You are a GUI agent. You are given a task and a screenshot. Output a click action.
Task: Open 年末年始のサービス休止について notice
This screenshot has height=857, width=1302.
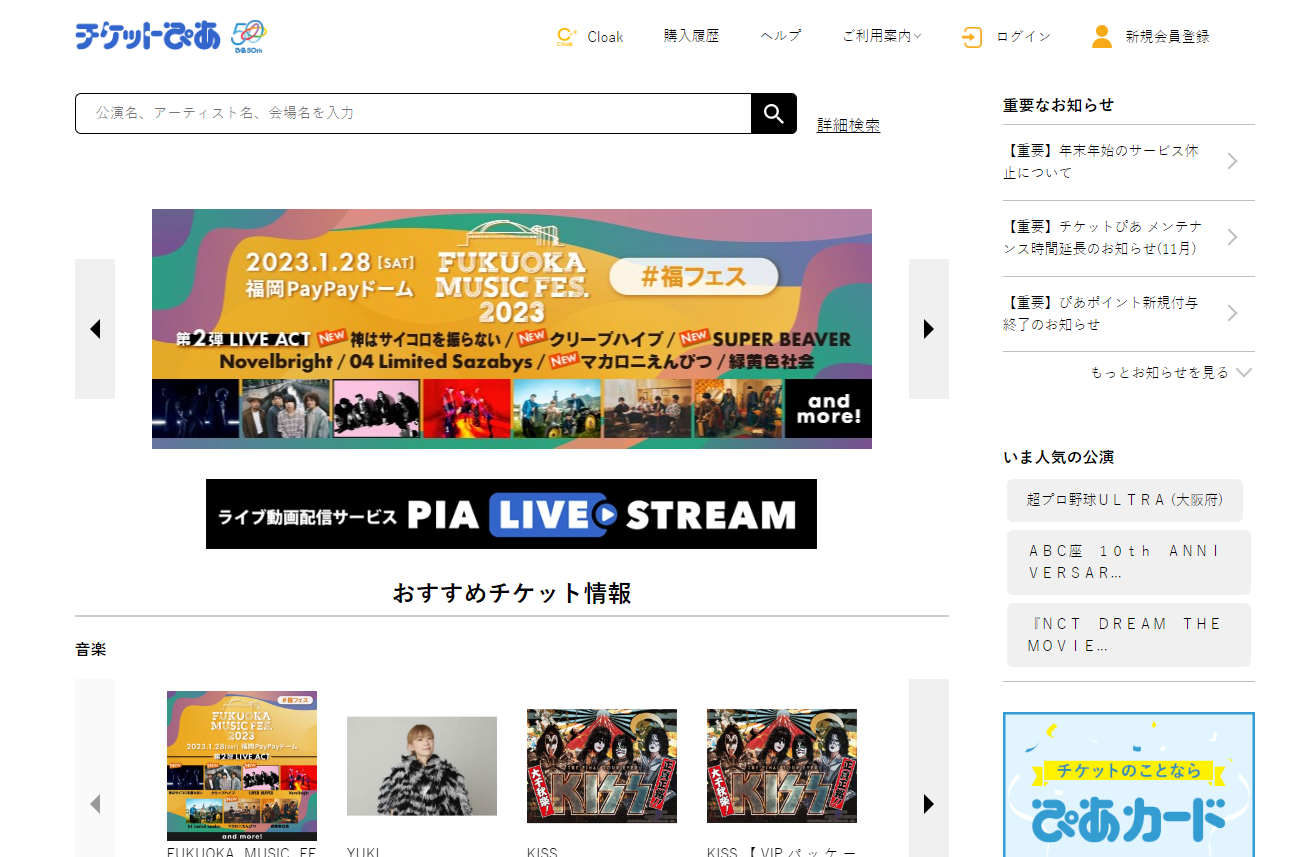1101,162
